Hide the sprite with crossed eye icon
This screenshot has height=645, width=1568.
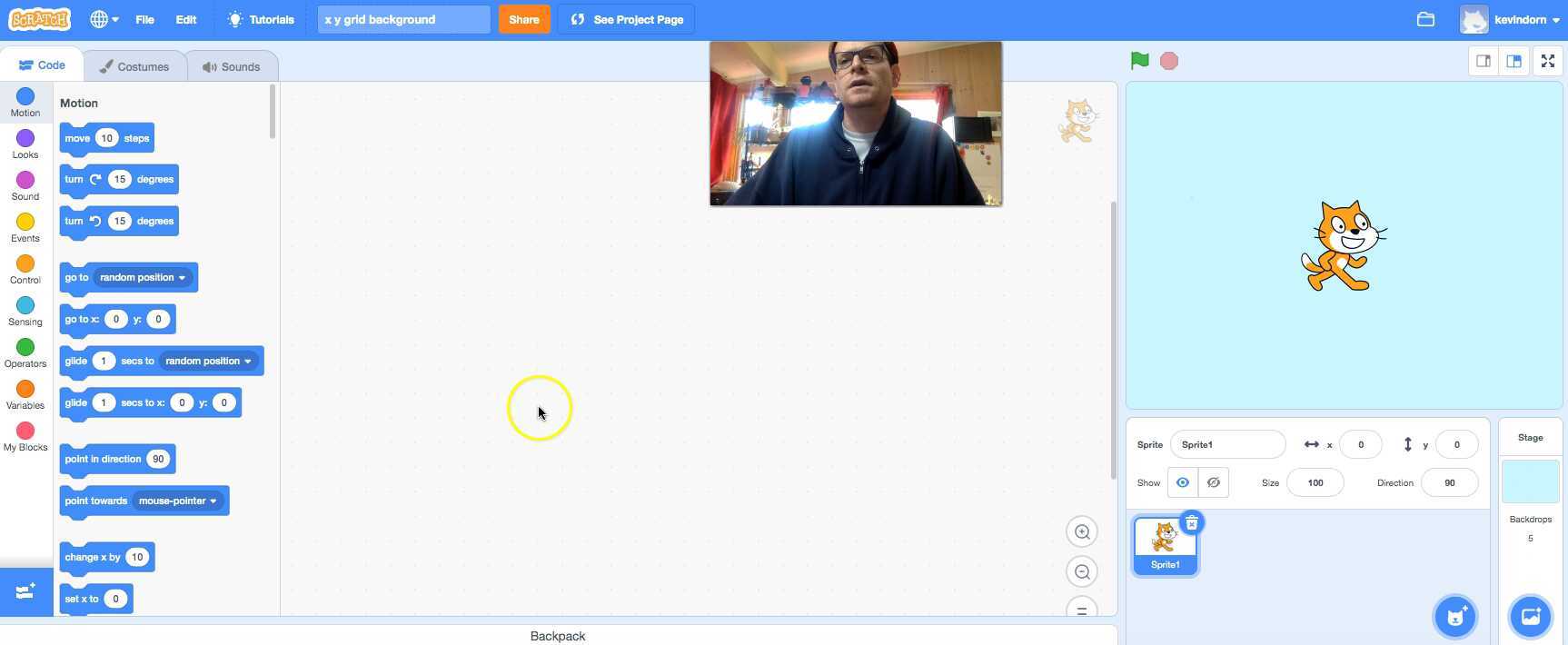coord(1214,482)
